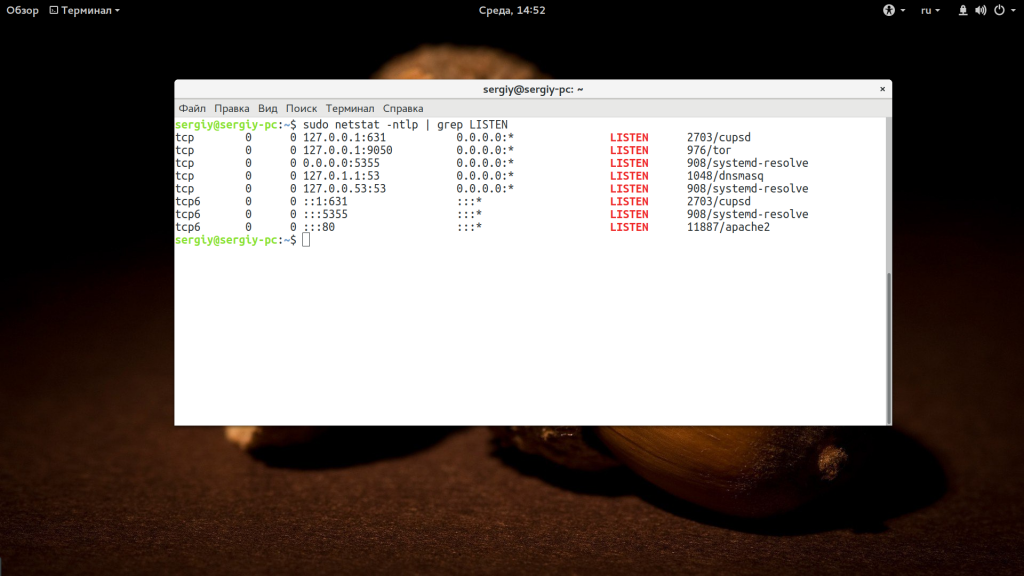Open the Вид menu
Image resolution: width=1024 pixels, height=576 pixels.
tap(267, 108)
